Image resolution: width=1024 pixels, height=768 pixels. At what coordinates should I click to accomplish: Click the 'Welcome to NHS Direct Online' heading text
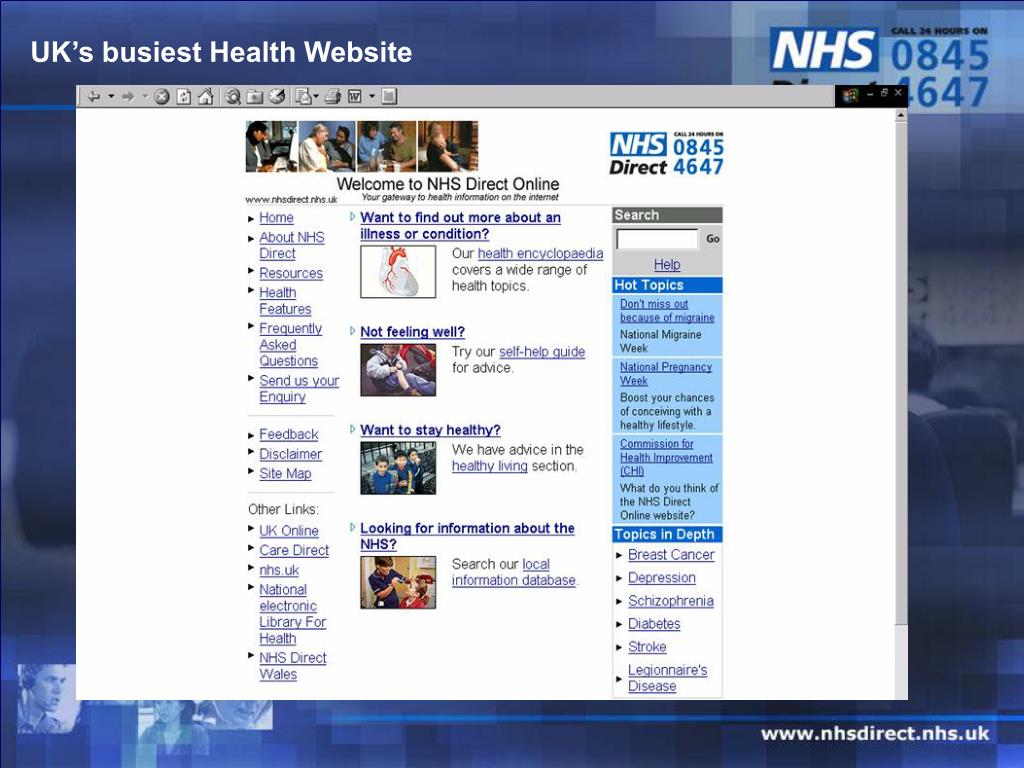pos(448,184)
